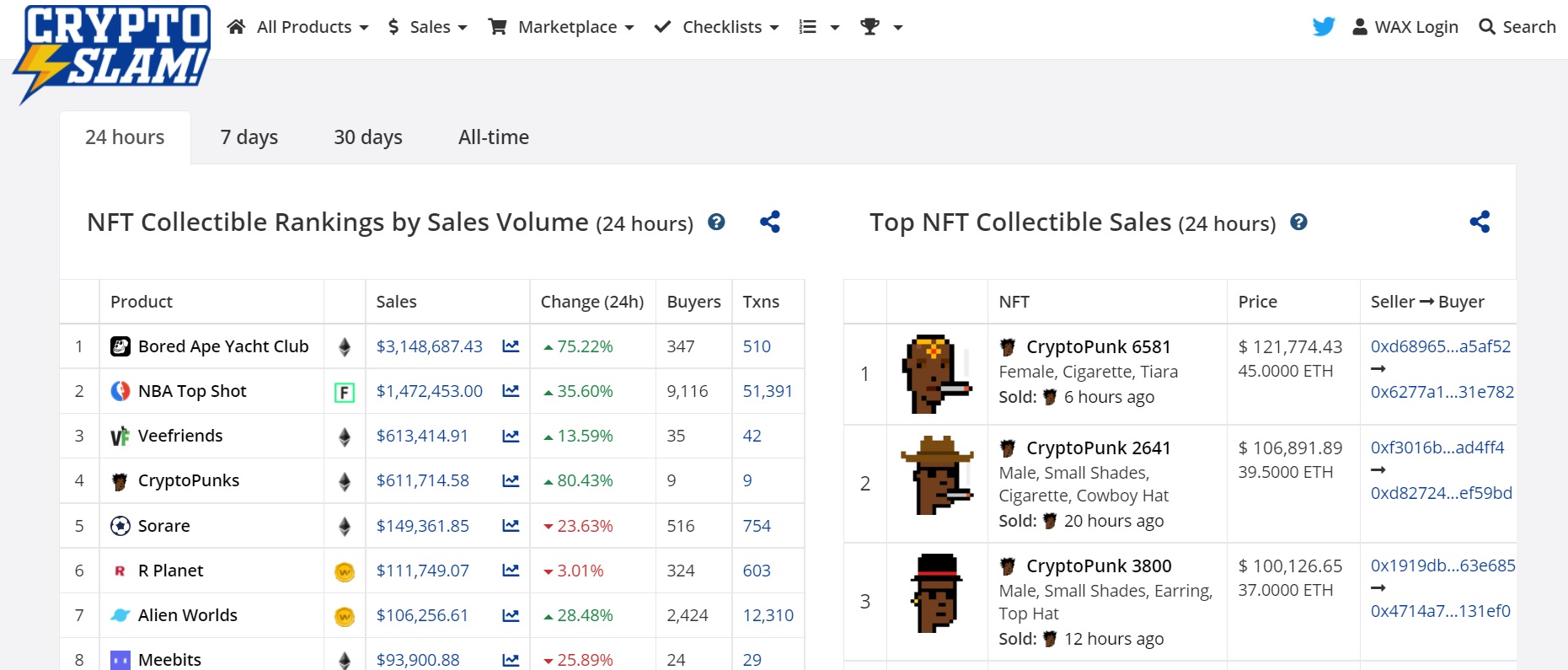Open Veefriends product page
Screen dimensions: 1568x670
pyautogui.click(x=180, y=436)
